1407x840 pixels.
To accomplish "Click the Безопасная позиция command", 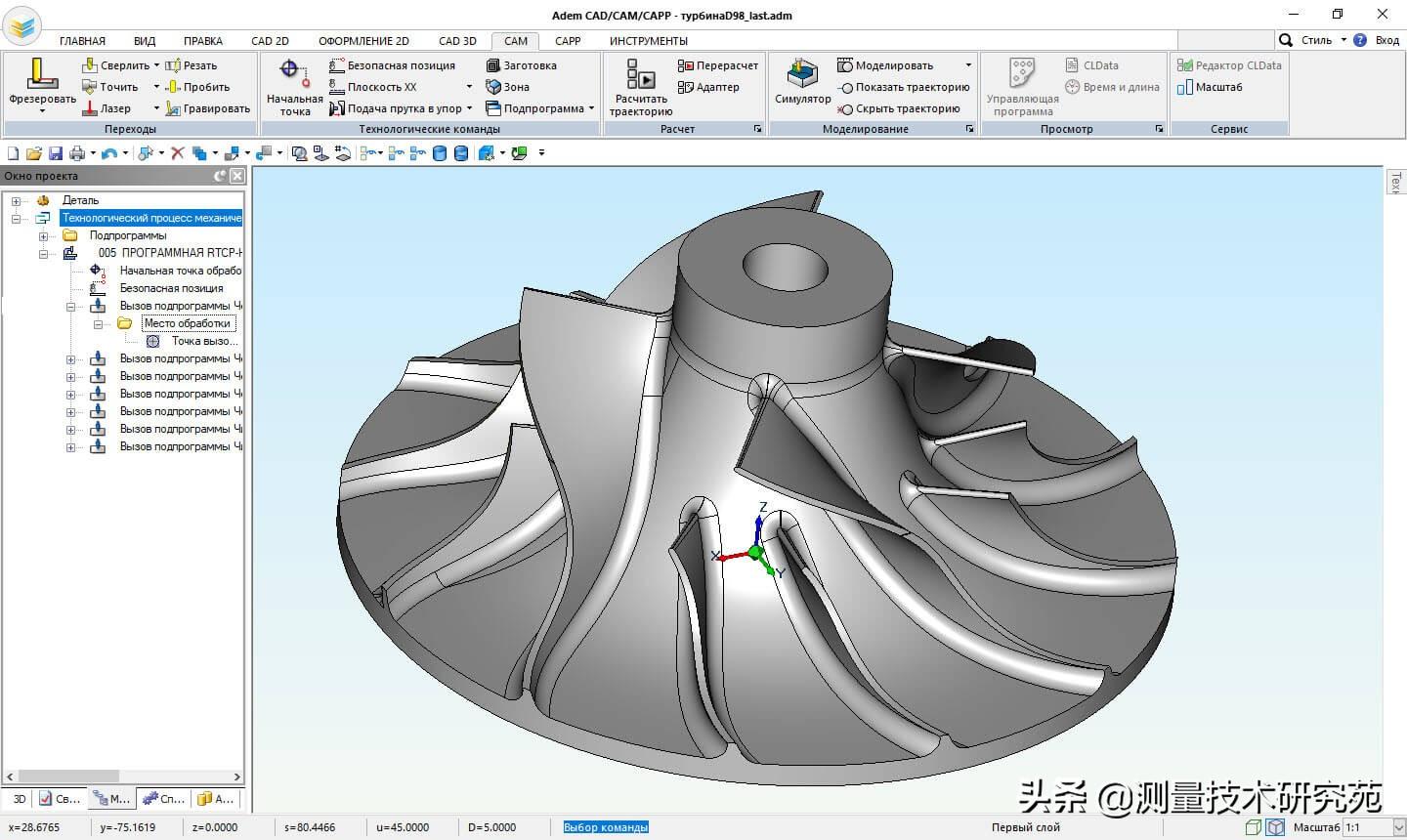I will (393, 65).
